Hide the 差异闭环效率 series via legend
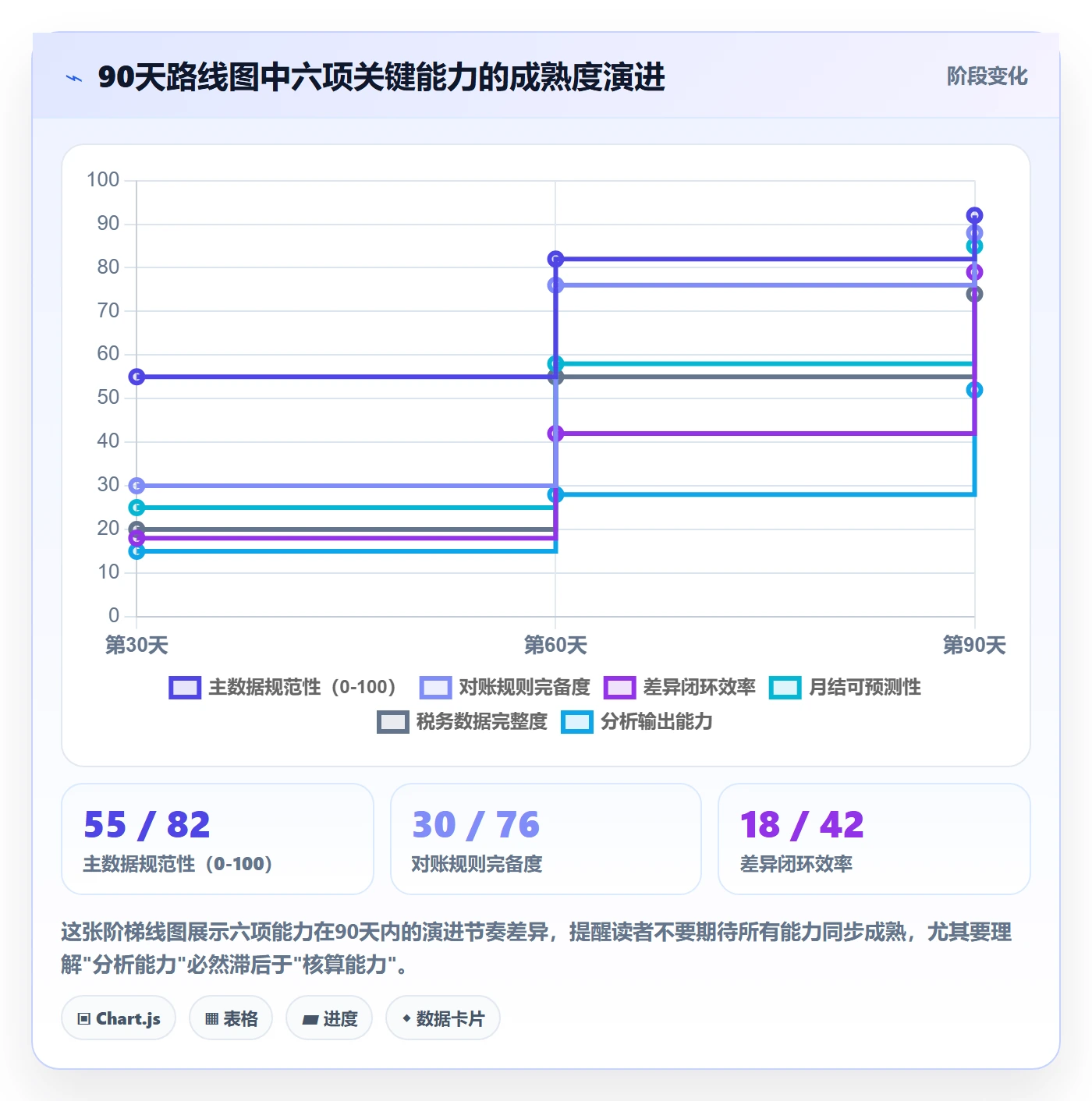The height and width of the screenshot is (1101, 1092). coord(679,687)
